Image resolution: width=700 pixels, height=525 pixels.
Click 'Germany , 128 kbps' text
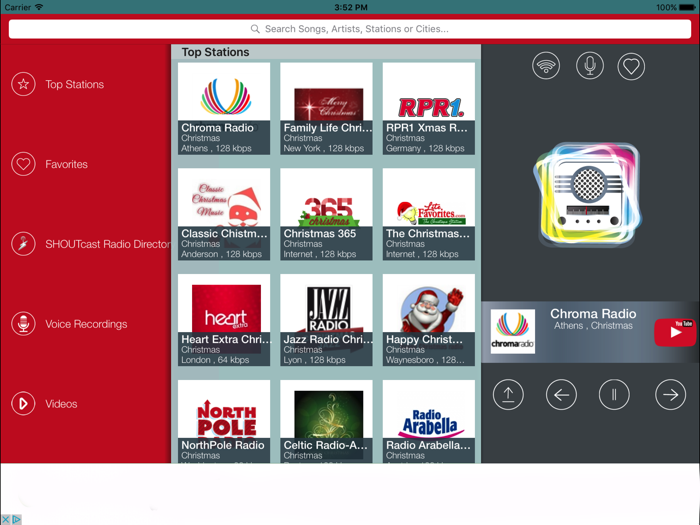click(425, 148)
